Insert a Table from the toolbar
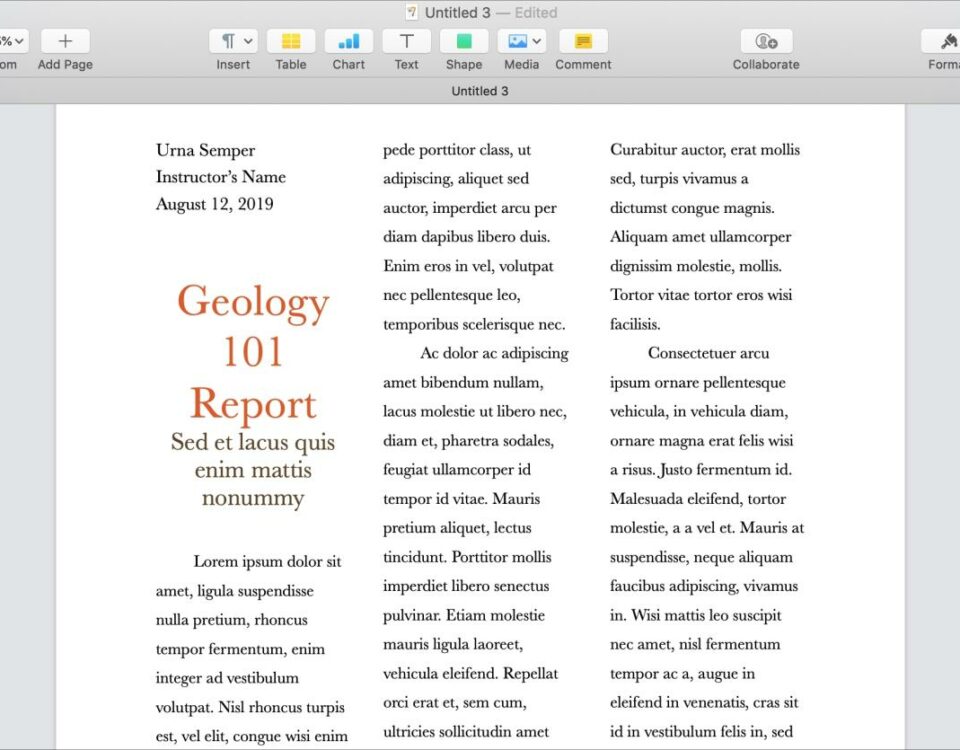This screenshot has width=960, height=750. click(x=291, y=41)
